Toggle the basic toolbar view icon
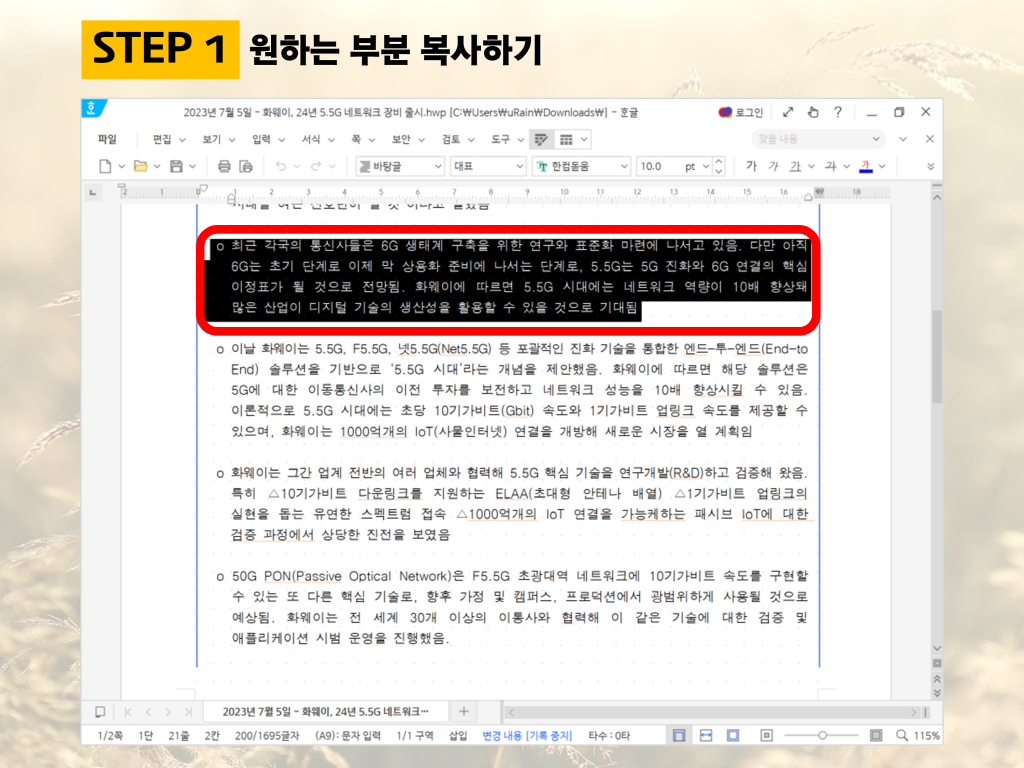 (541, 139)
